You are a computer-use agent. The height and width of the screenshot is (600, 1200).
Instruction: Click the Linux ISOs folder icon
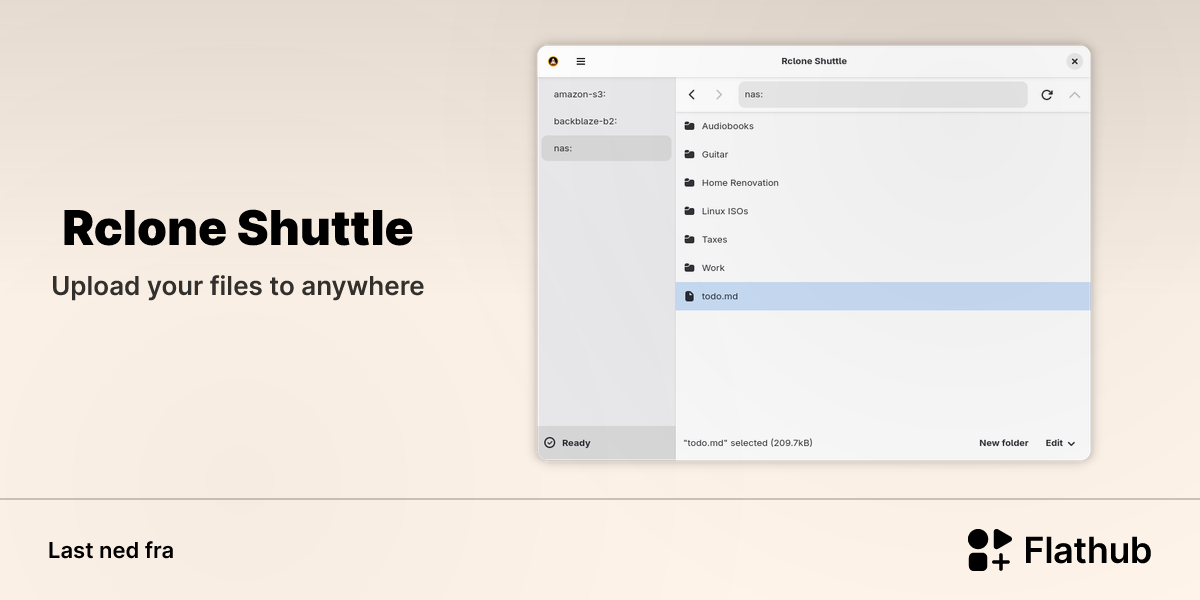pyautogui.click(x=689, y=211)
